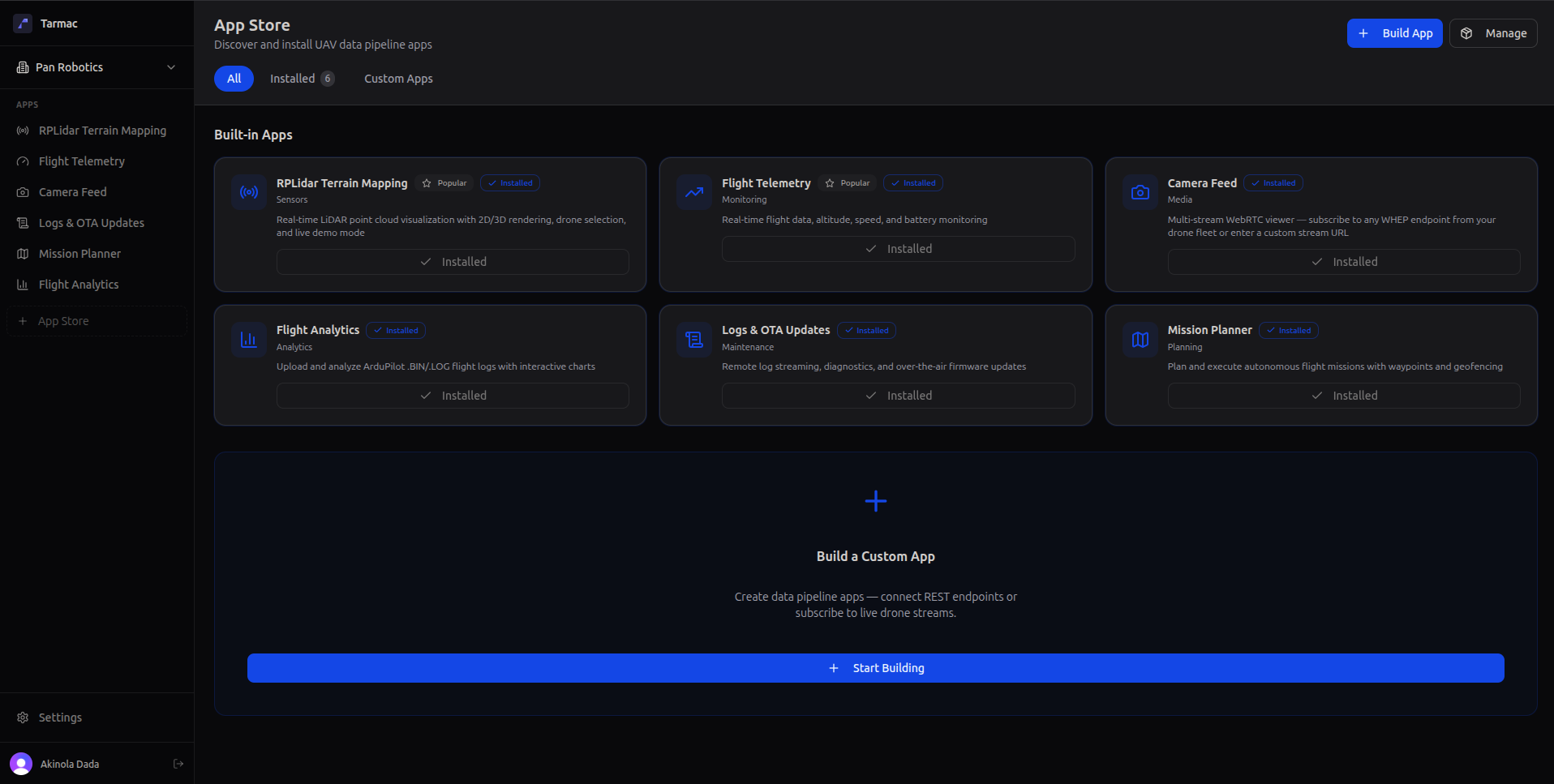Click the App Store sidebar entry

pos(97,321)
